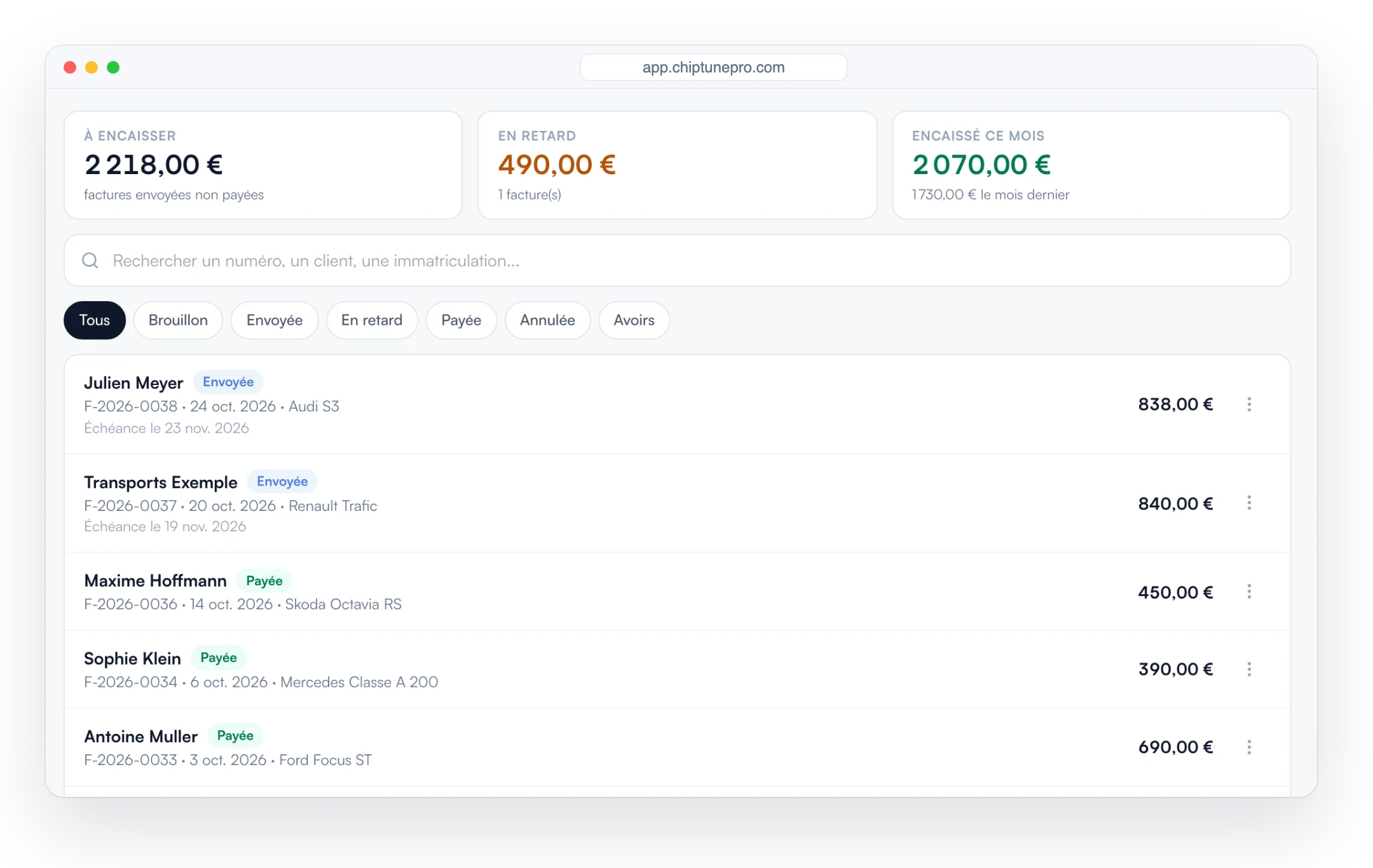Click the green window maximize button
This screenshot has height=868, width=1373.
point(113,67)
